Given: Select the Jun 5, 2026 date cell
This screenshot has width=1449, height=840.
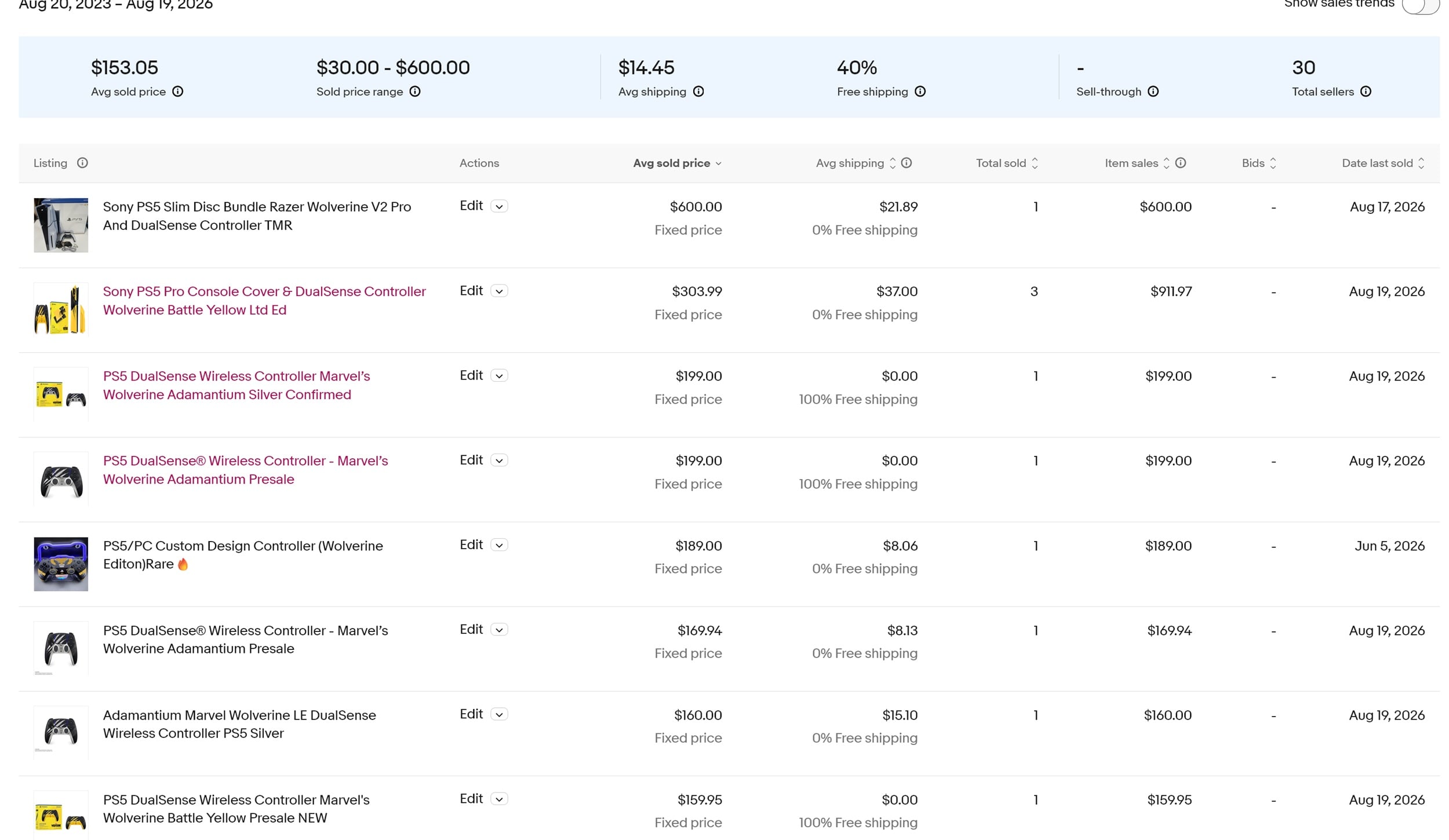Looking at the screenshot, I should pyautogui.click(x=1389, y=546).
